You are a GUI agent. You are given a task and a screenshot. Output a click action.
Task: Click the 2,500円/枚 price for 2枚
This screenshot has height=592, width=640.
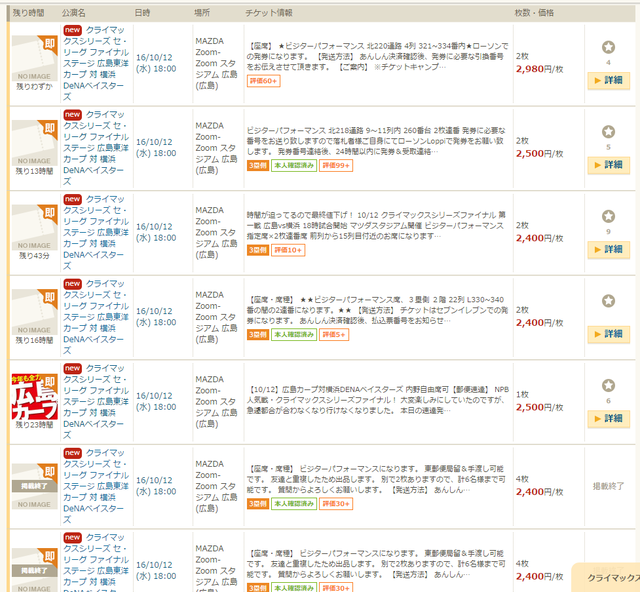540,154
